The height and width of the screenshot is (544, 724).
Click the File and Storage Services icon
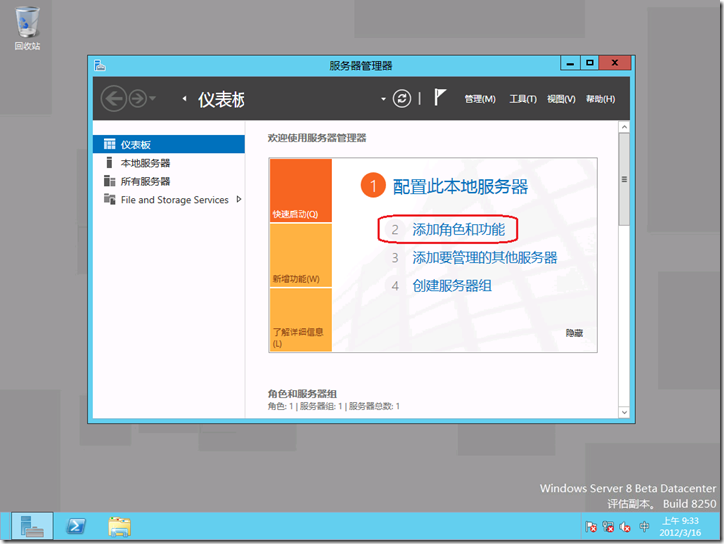109,199
